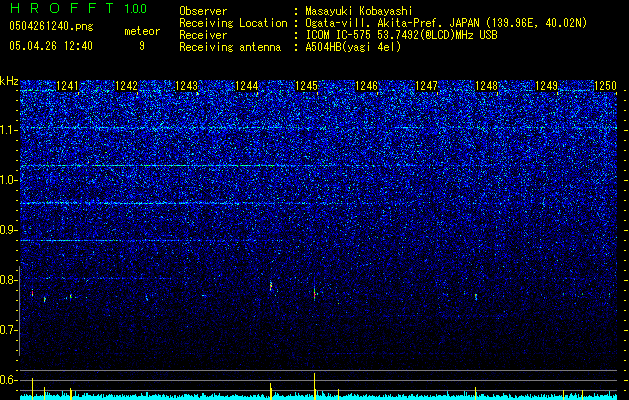The width and height of the screenshot is (629, 400).
Task: Click the meteor echo just before 1245
Action: click(271, 286)
